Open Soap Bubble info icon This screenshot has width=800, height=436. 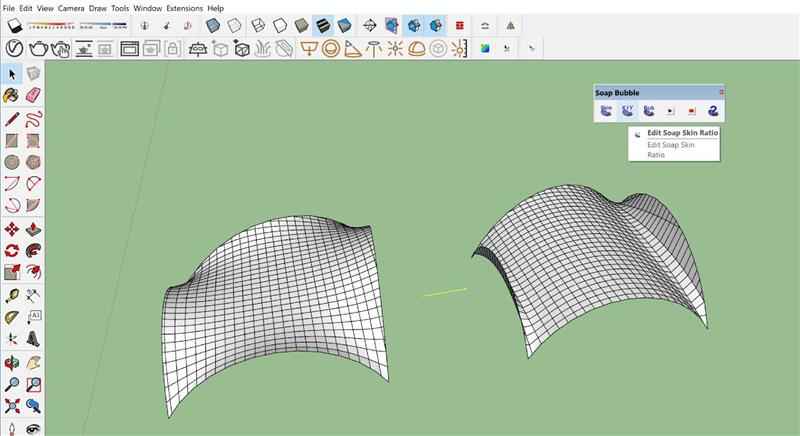tap(713, 111)
